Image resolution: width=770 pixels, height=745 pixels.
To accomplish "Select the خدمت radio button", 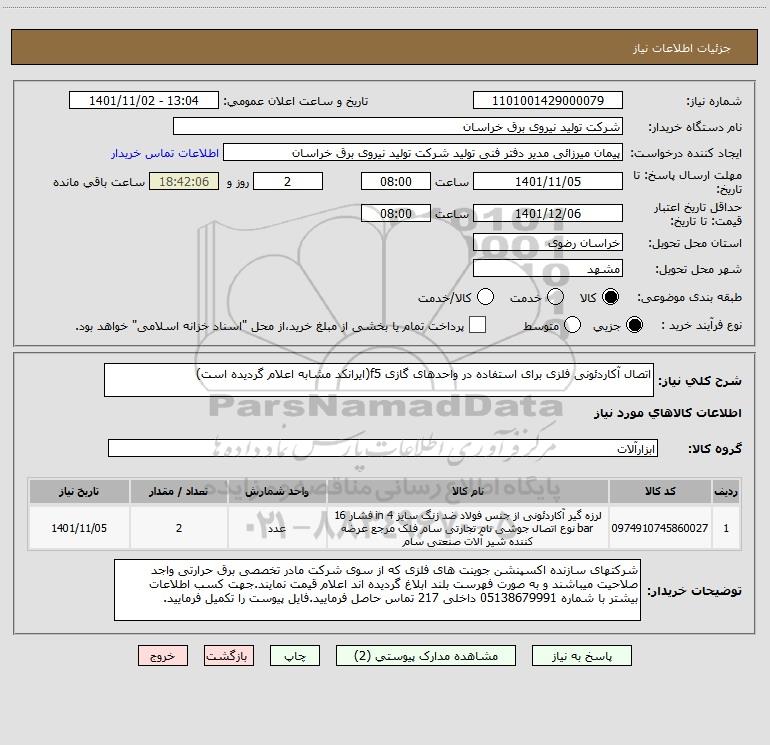I will pos(555,297).
